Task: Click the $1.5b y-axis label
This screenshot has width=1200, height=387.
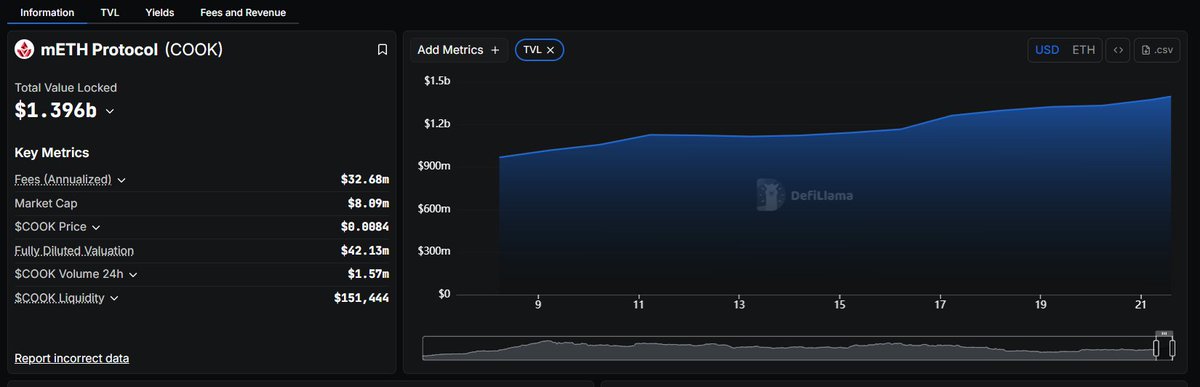Action: (437, 80)
